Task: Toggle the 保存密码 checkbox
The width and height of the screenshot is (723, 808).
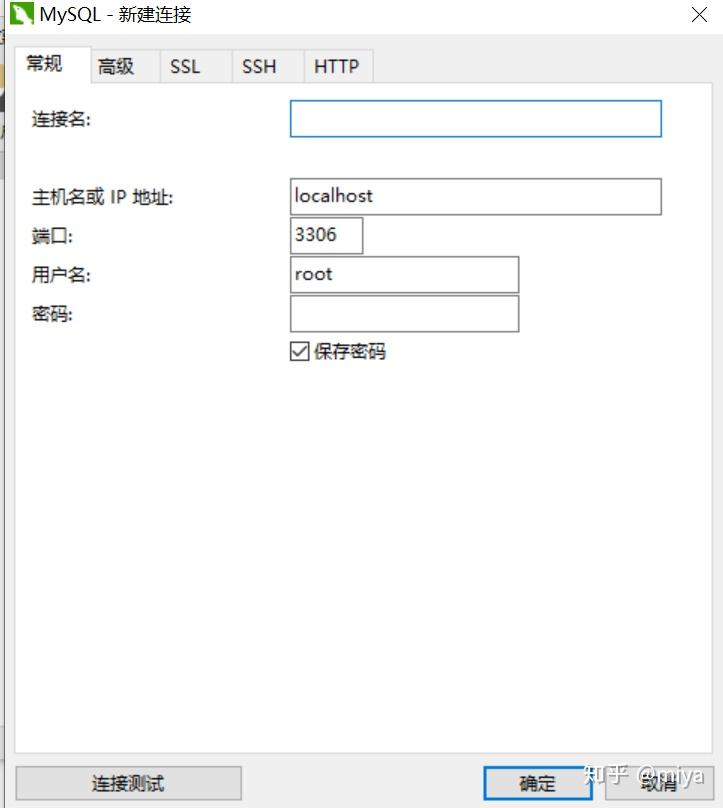Action: [299, 351]
